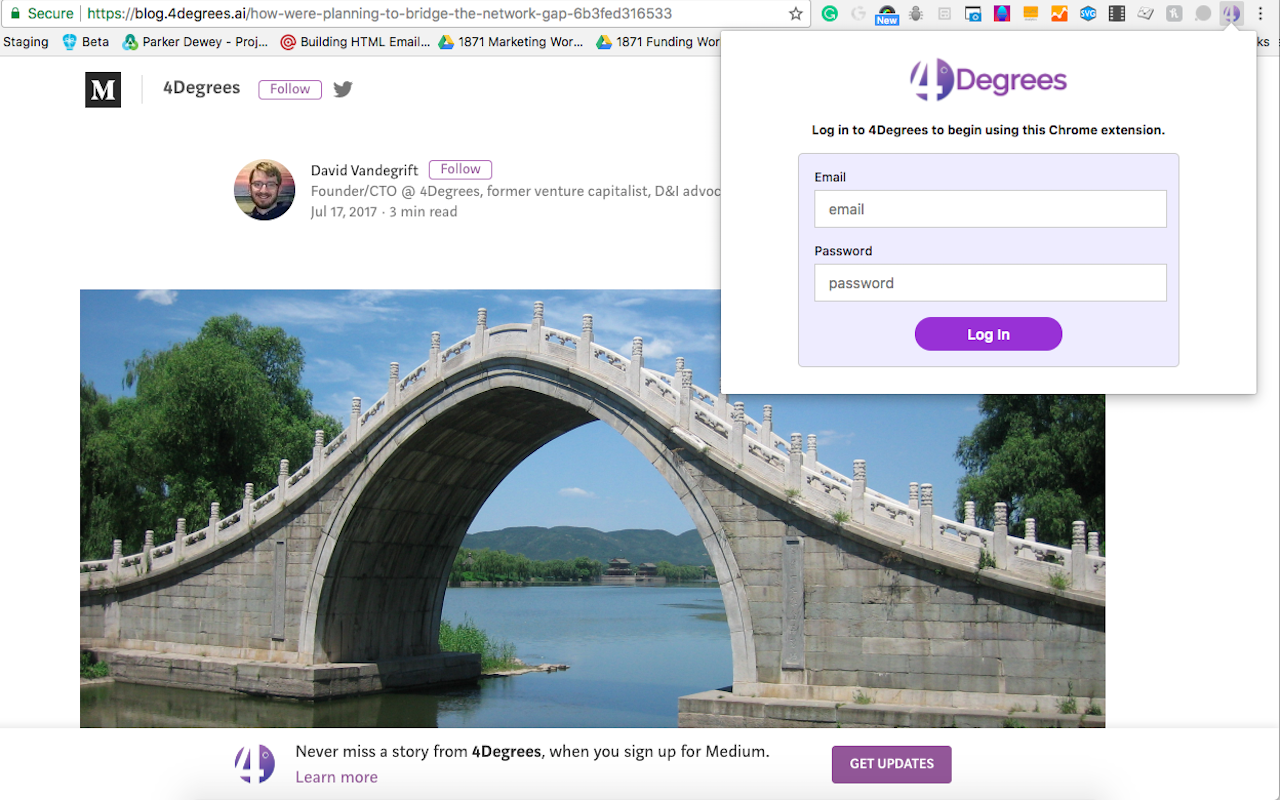Click the purple egg-shaped extension icon
This screenshot has width=1280, height=800.
[x=1001, y=14]
